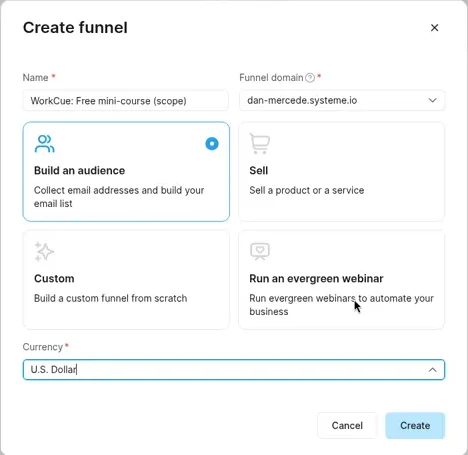The image size is (468, 455).
Task: Click the Sell shopping cart icon
Action: [260, 144]
